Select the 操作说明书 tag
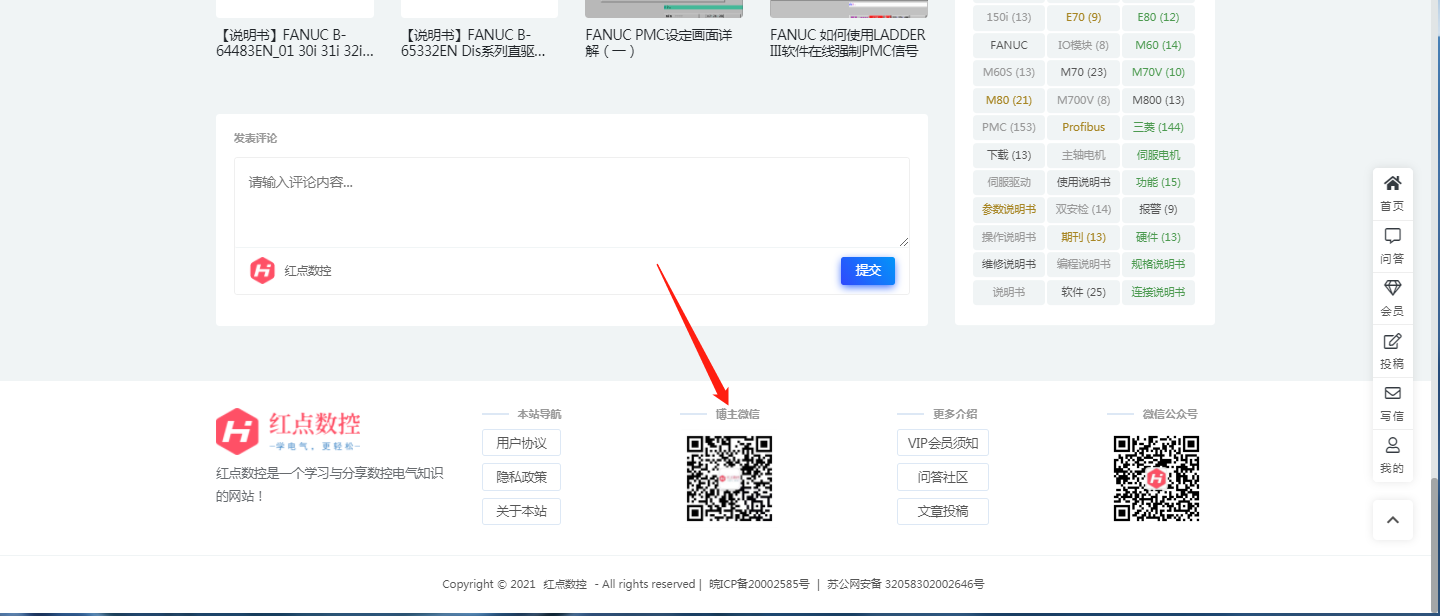This screenshot has width=1440, height=616. click(1009, 237)
